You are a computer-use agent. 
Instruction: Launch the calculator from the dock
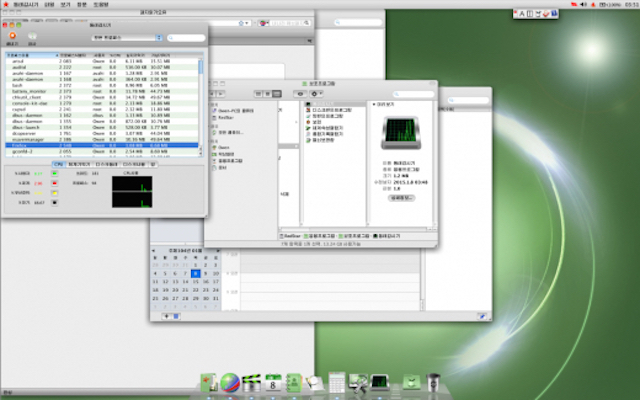(x=338, y=382)
